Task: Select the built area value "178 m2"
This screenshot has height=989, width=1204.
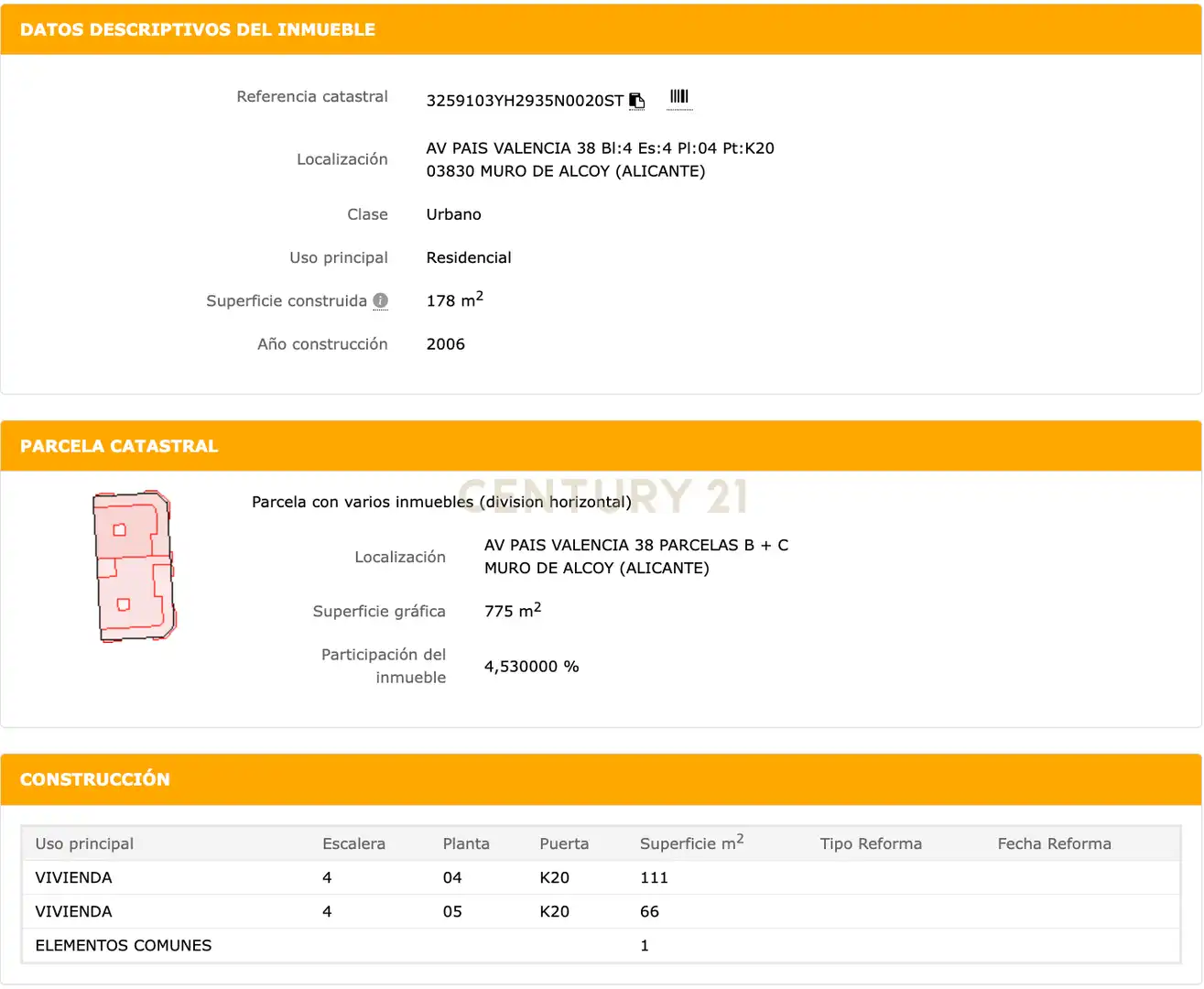Action: (455, 299)
